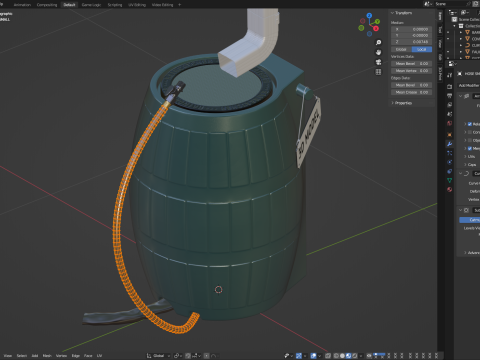Open the Animation workspace tab
Image resolution: width=480 pixels, height=360 pixels.
pos(22,5)
